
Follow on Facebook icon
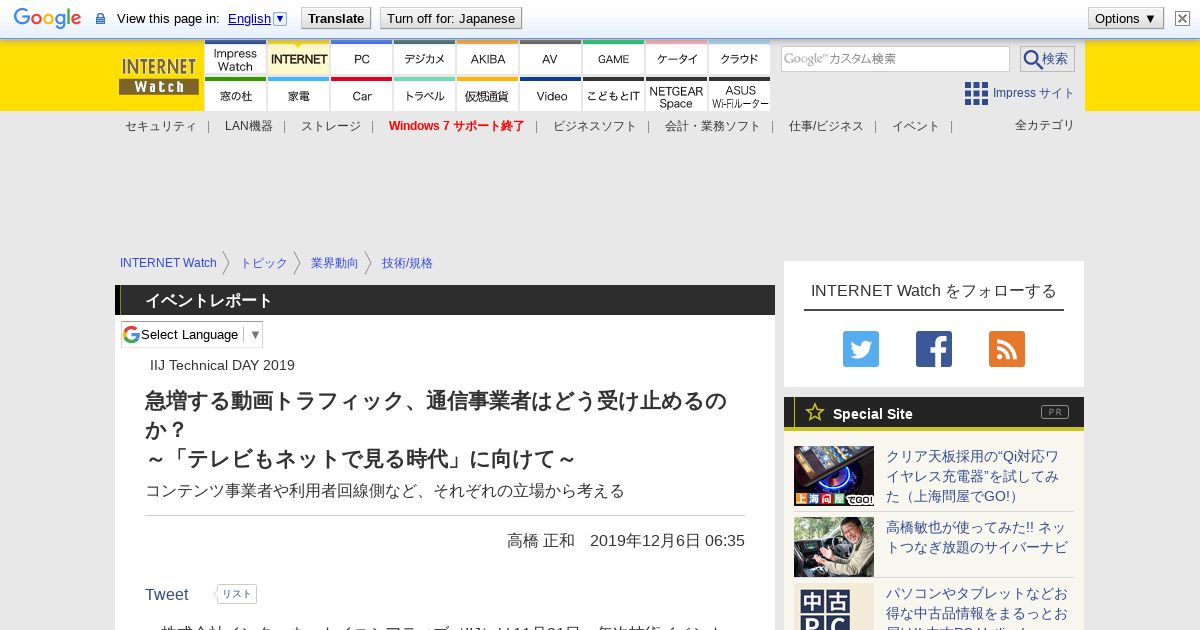tap(934, 349)
